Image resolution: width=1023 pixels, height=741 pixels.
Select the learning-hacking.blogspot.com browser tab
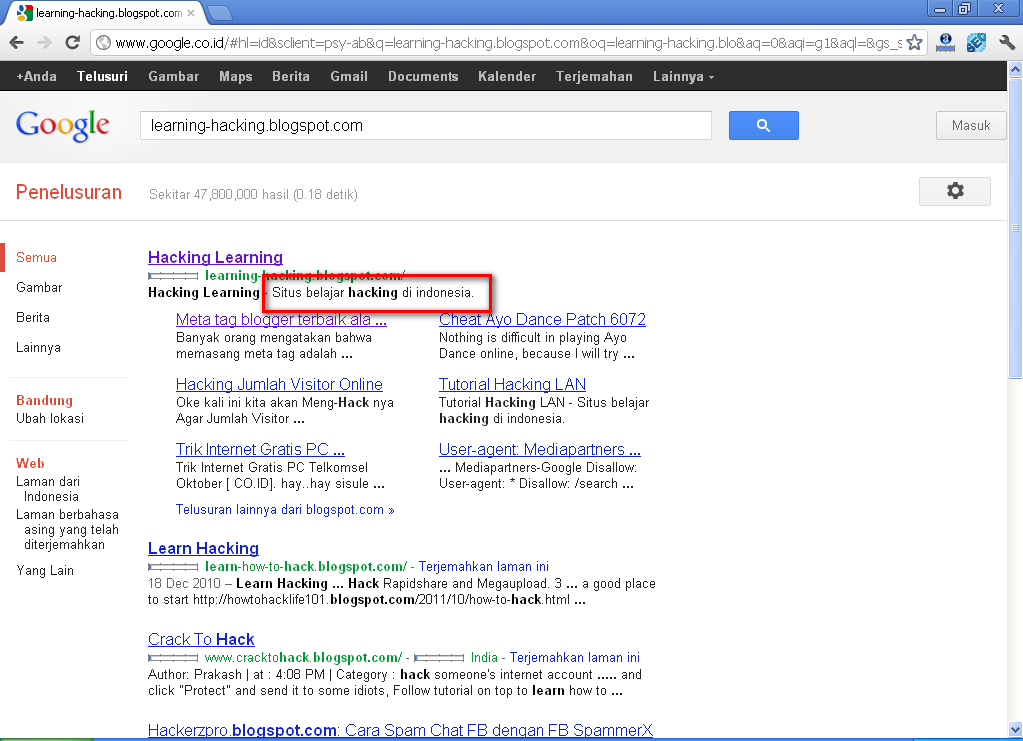click(x=104, y=13)
